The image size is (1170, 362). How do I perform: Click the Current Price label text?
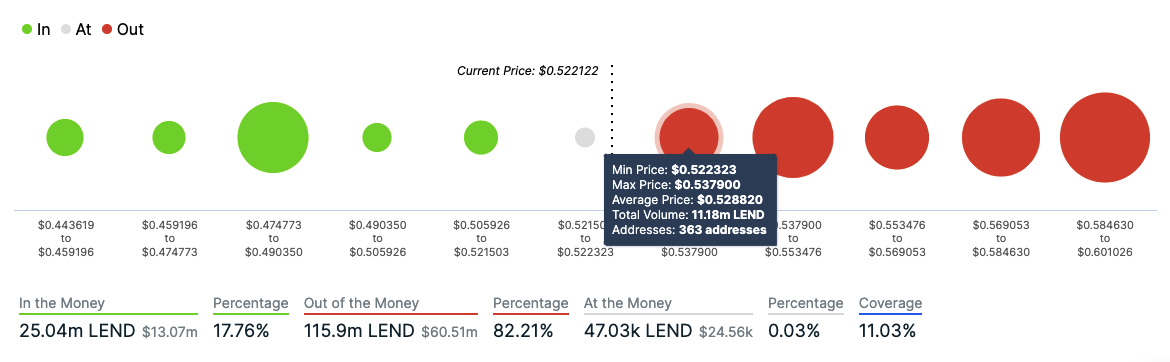click(528, 71)
